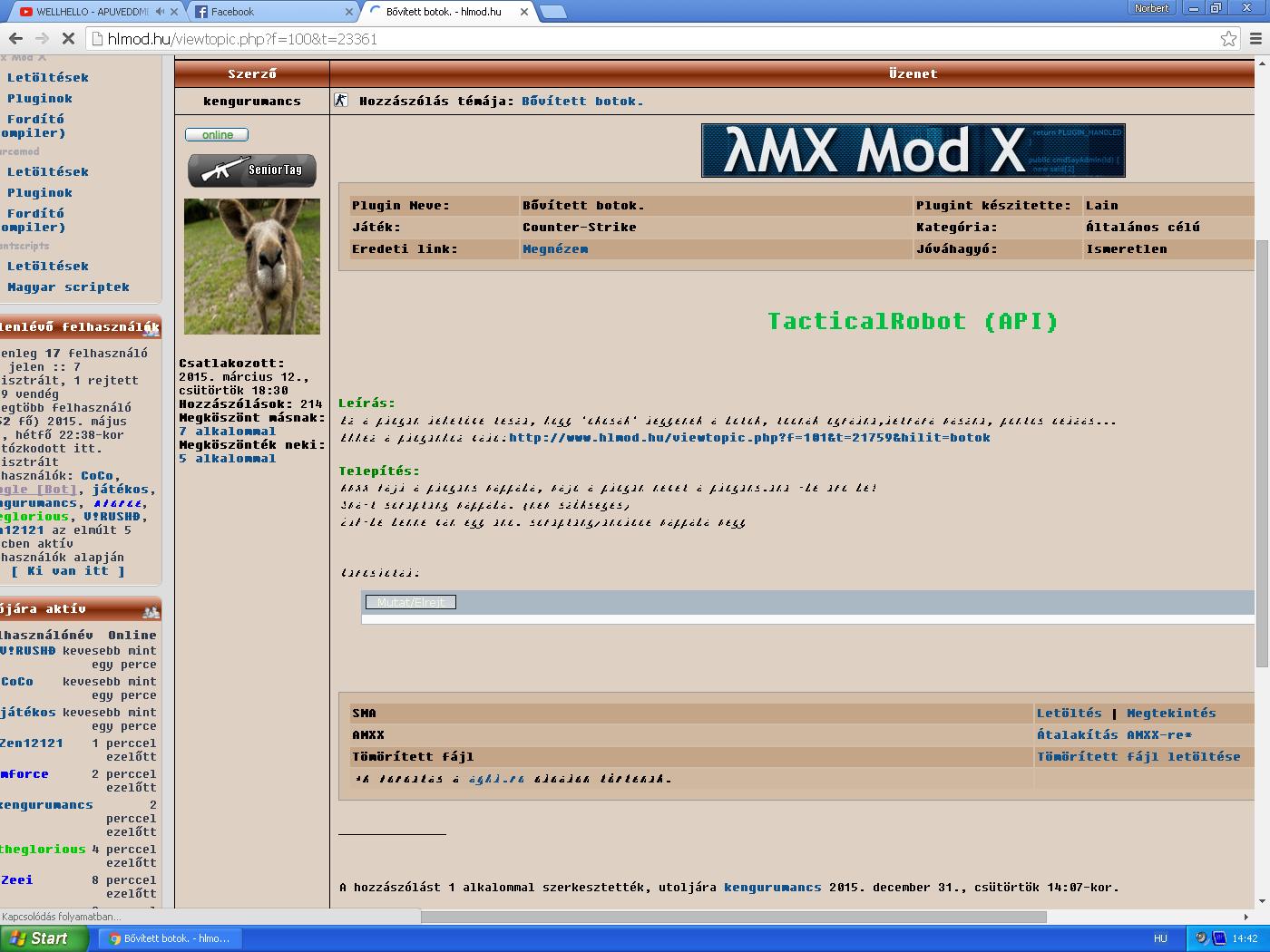Click the kengurumancs author name
The height and width of the screenshot is (952, 1270).
(x=252, y=102)
